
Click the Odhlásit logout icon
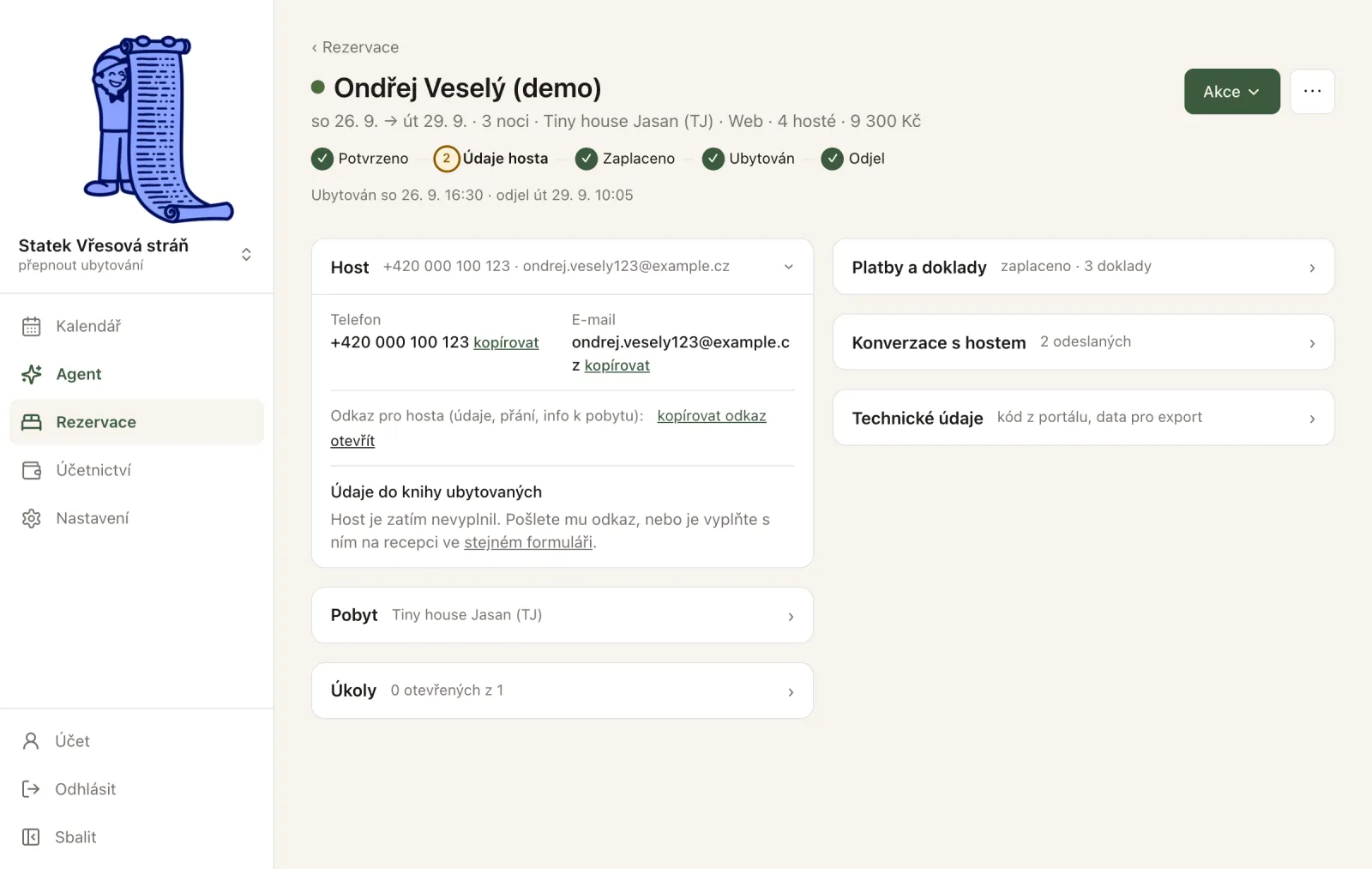coord(31,789)
